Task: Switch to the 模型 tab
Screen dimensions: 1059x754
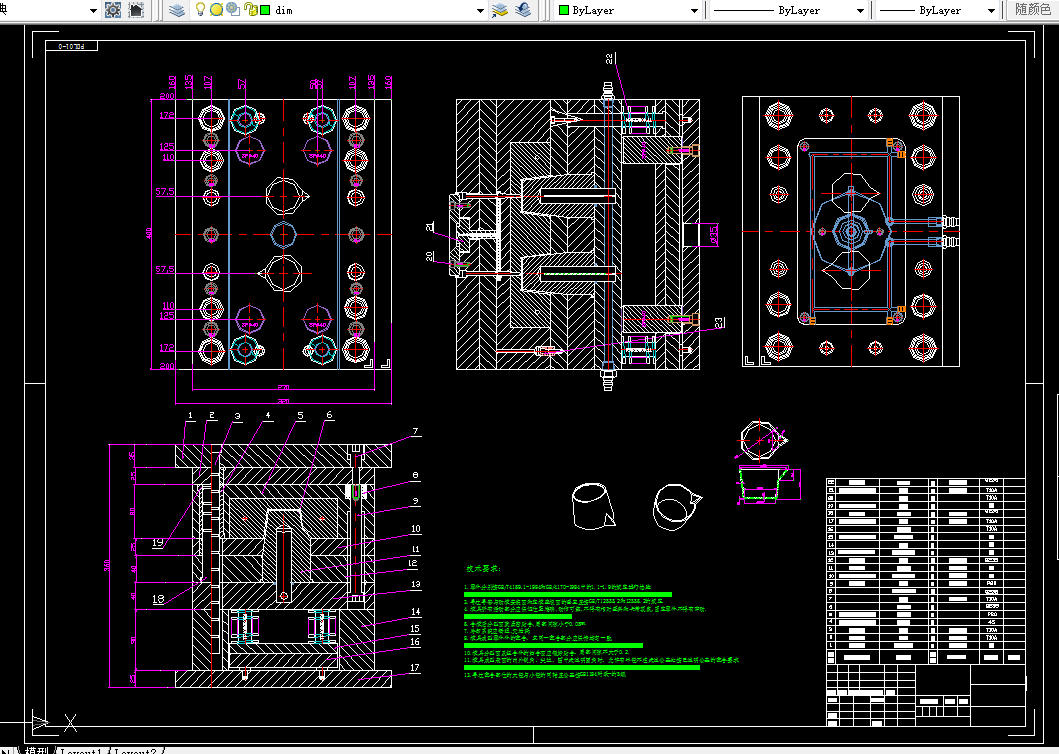Action: point(37,750)
